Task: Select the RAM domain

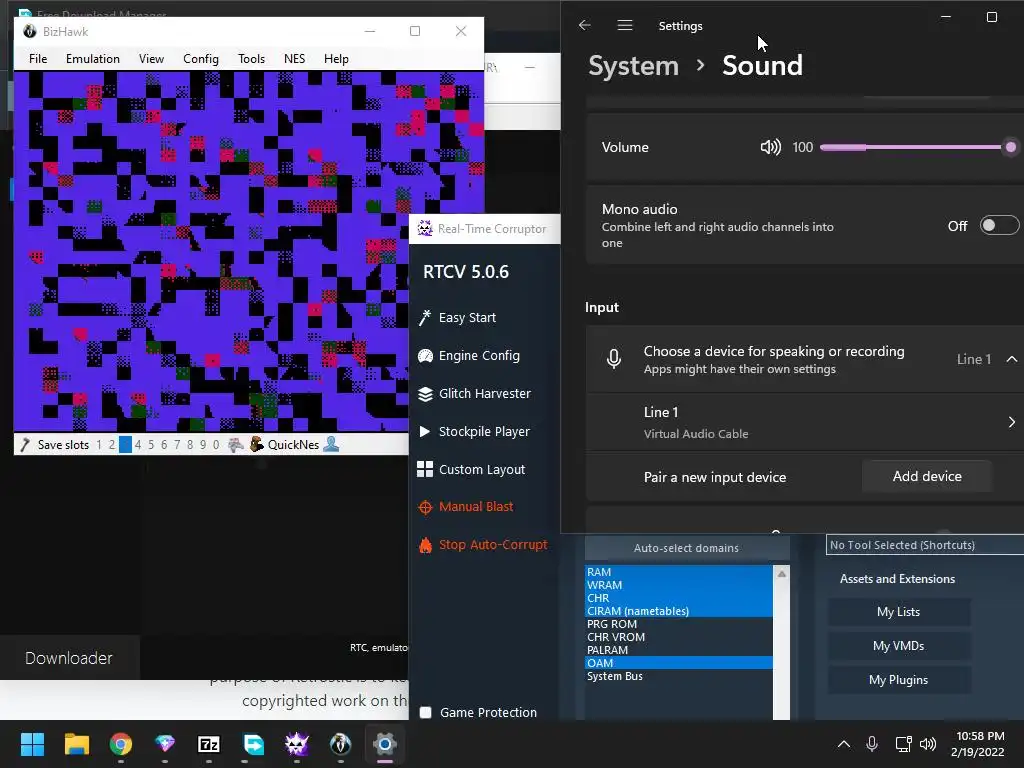Action: (x=679, y=572)
